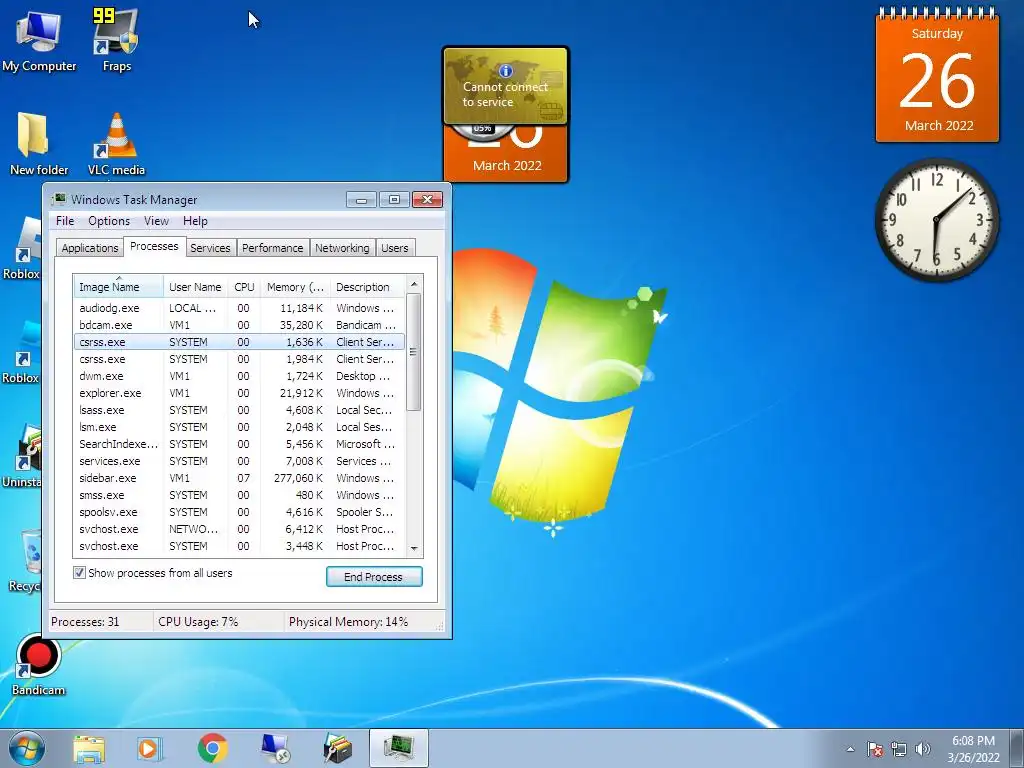The image size is (1024, 768).
Task: Open the File menu in Task Manager
Action: [x=65, y=221]
